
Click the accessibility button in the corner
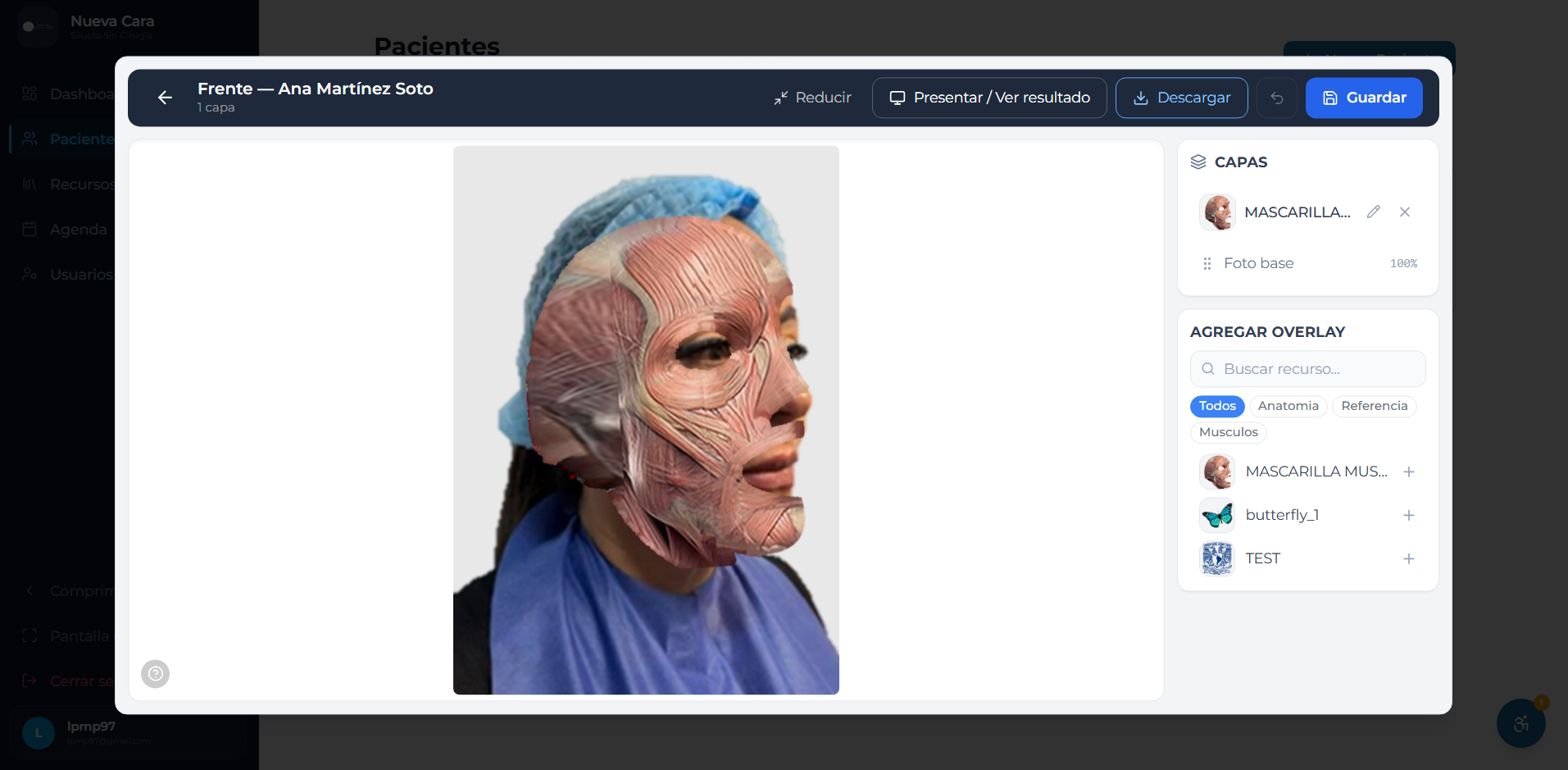coord(1521,723)
